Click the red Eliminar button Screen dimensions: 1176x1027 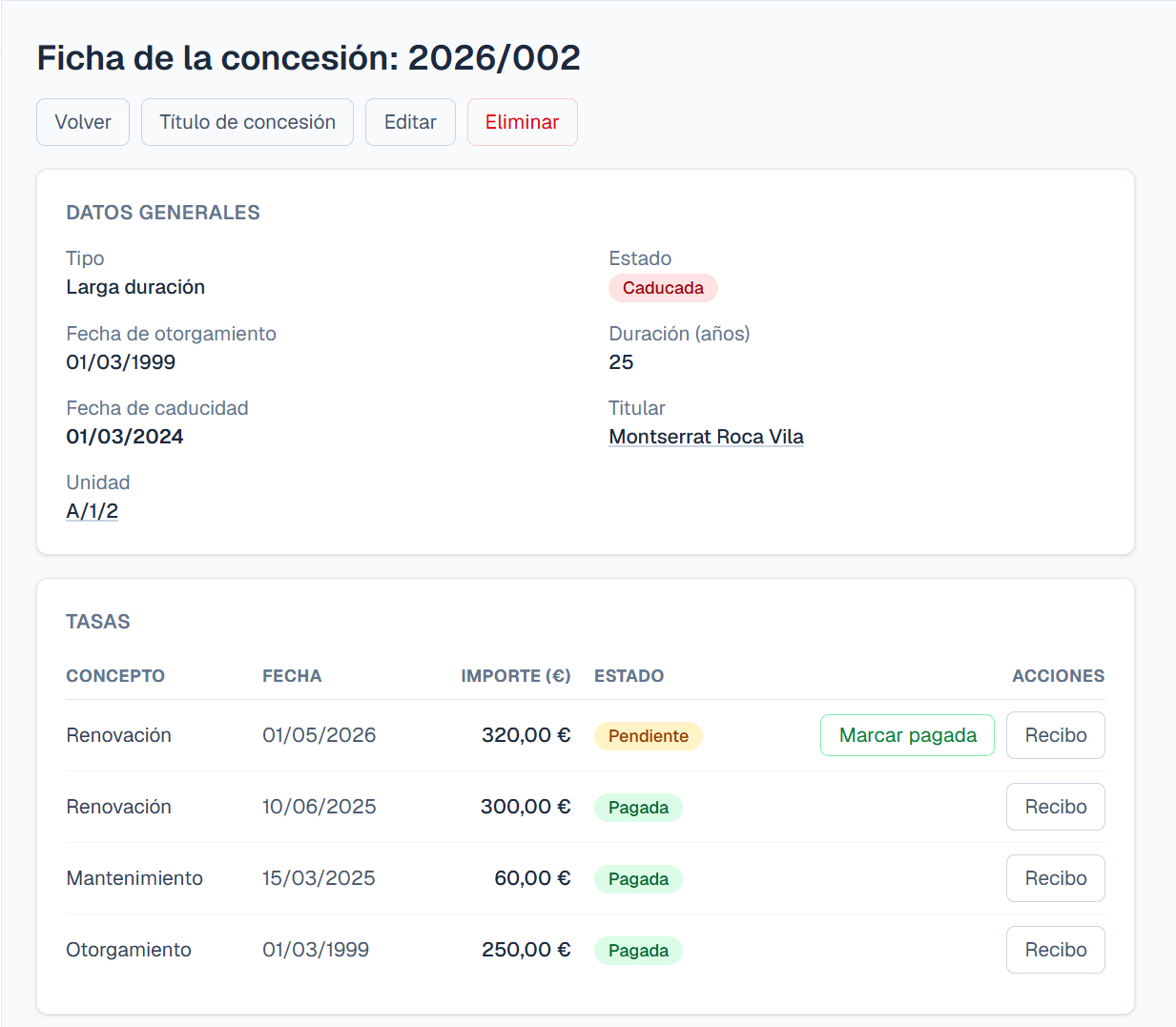coord(522,122)
